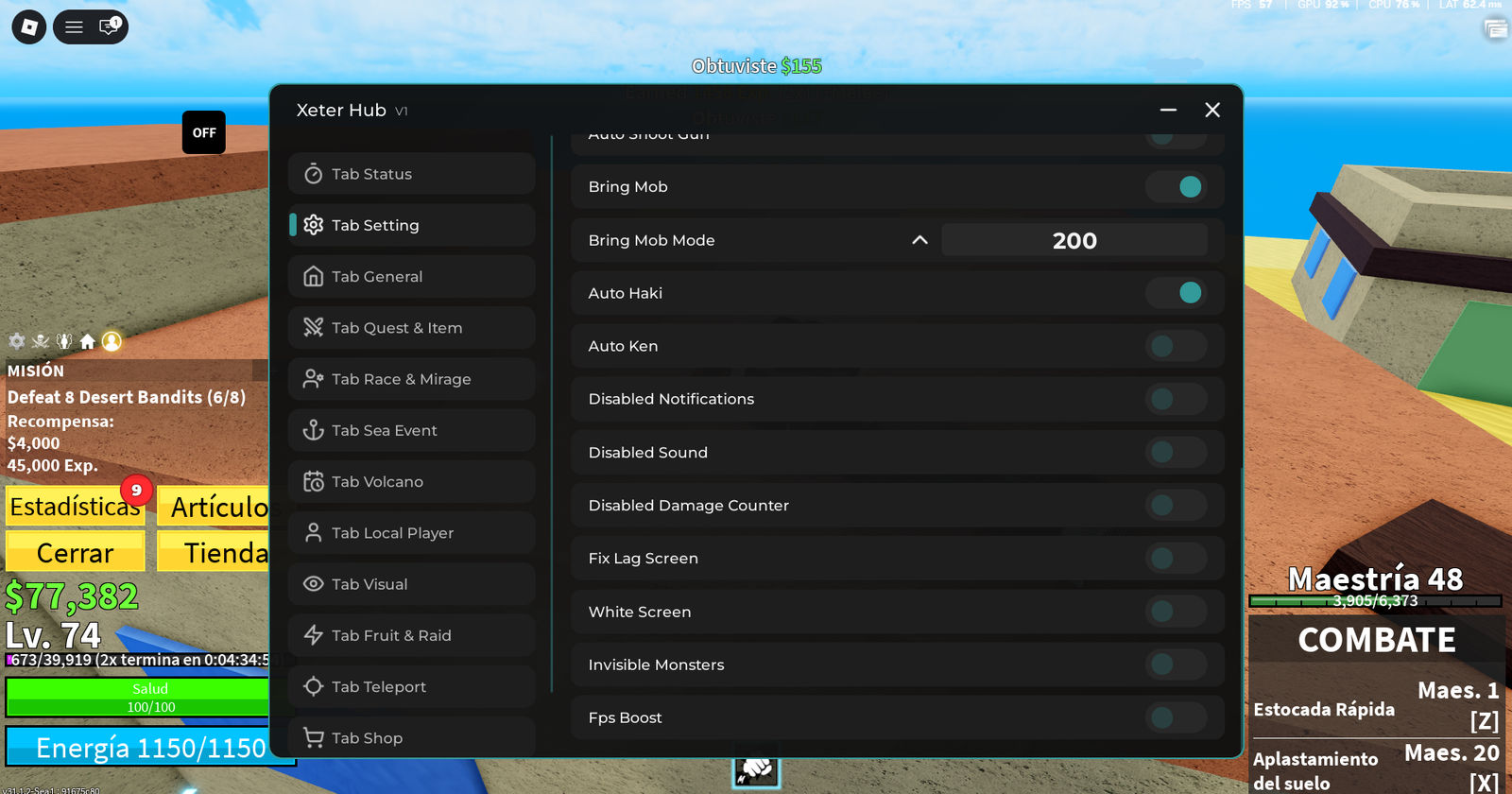Open Tab Teleport section
Screen dimensions: 1512x794
tap(412, 686)
